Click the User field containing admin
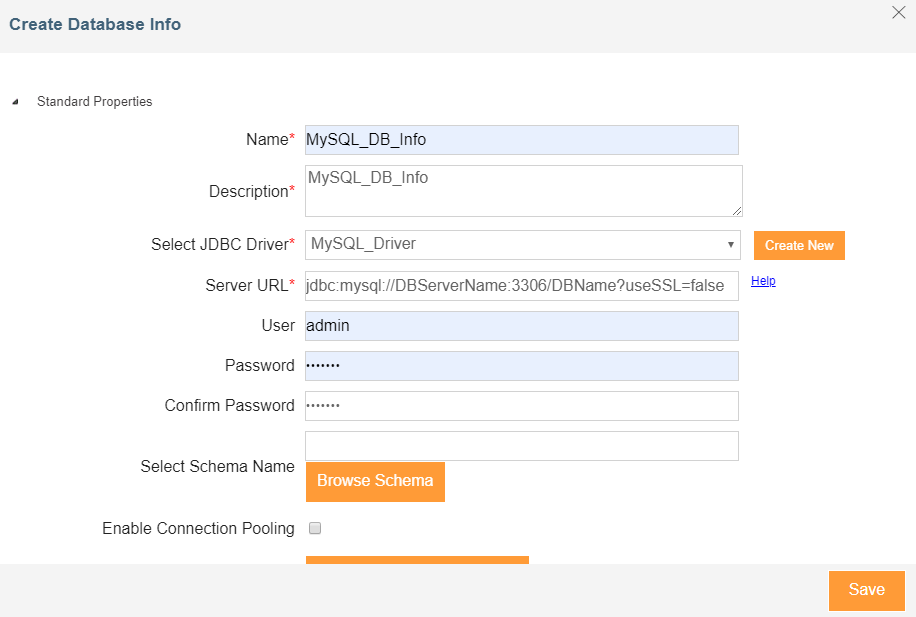 click(x=522, y=326)
